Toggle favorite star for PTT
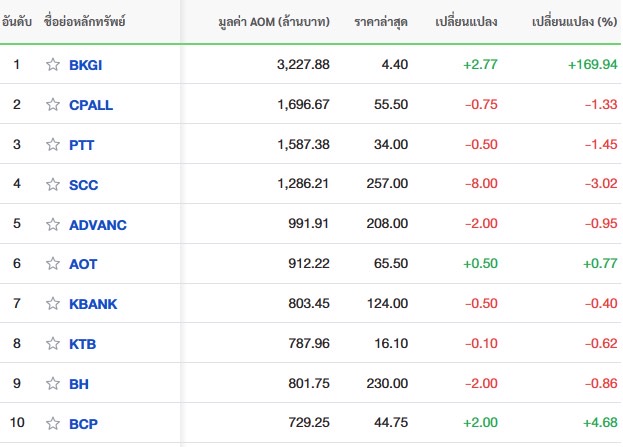 (53, 144)
